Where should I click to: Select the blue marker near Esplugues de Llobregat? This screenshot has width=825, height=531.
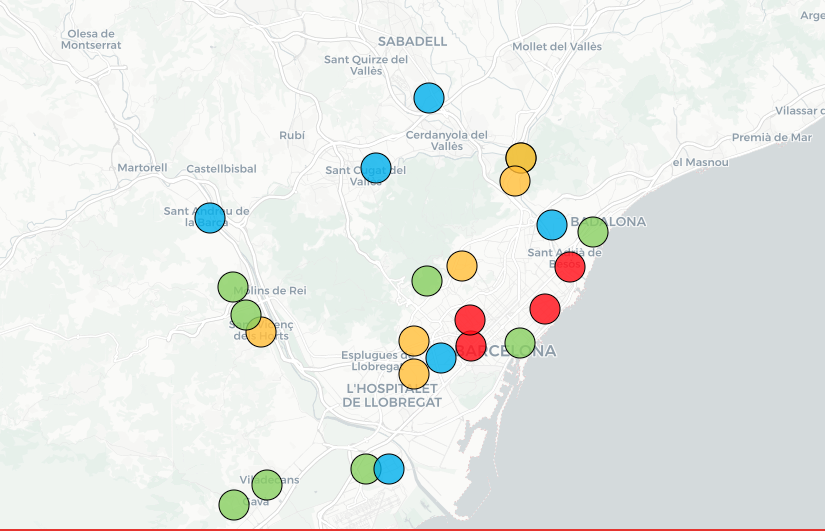pyautogui.click(x=441, y=357)
